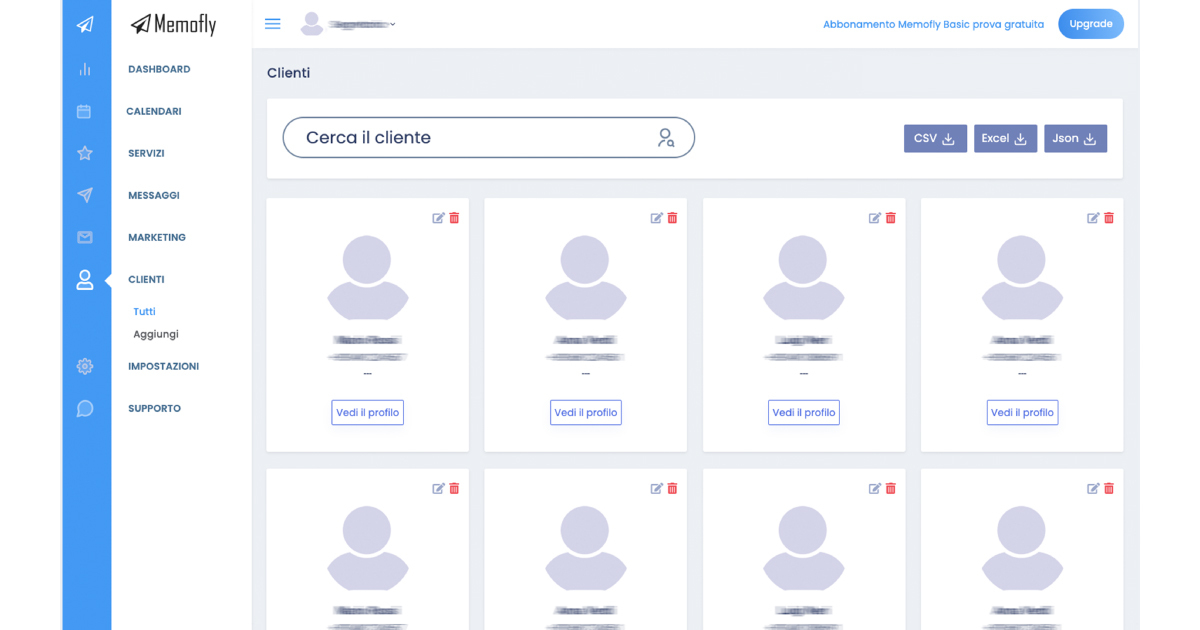1200x630 pixels.
Task: Open the CALENDARI menu item
Action: coord(153,111)
